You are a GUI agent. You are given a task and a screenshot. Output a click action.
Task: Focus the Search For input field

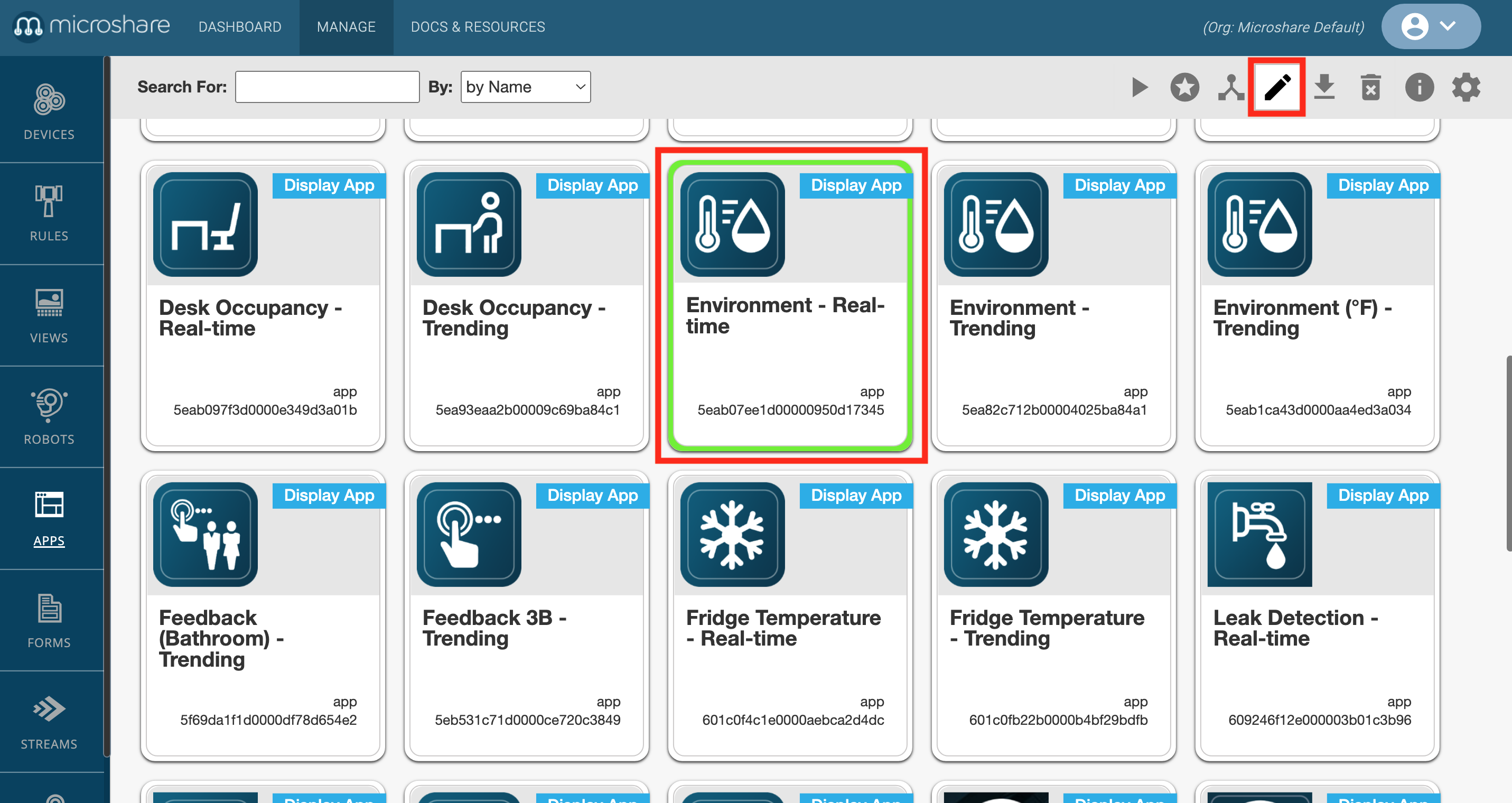pos(327,87)
